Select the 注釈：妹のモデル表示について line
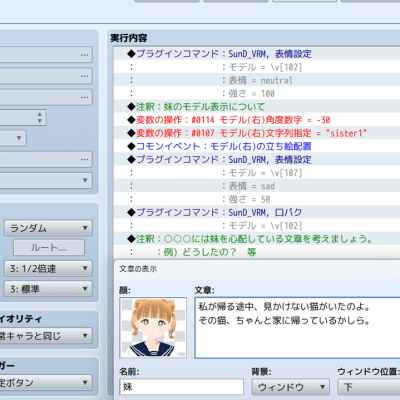 pos(257,107)
